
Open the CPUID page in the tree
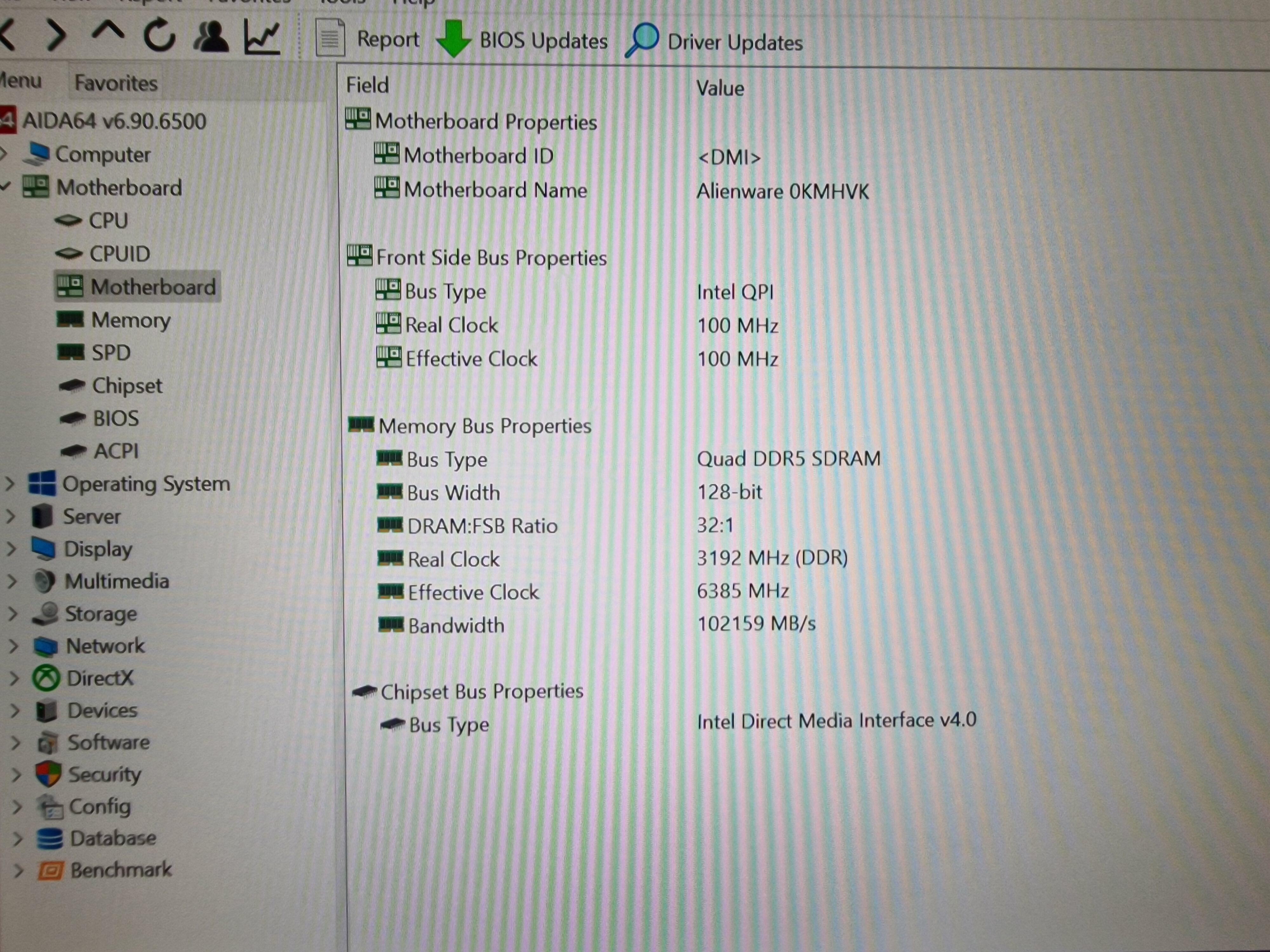(119, 254)
